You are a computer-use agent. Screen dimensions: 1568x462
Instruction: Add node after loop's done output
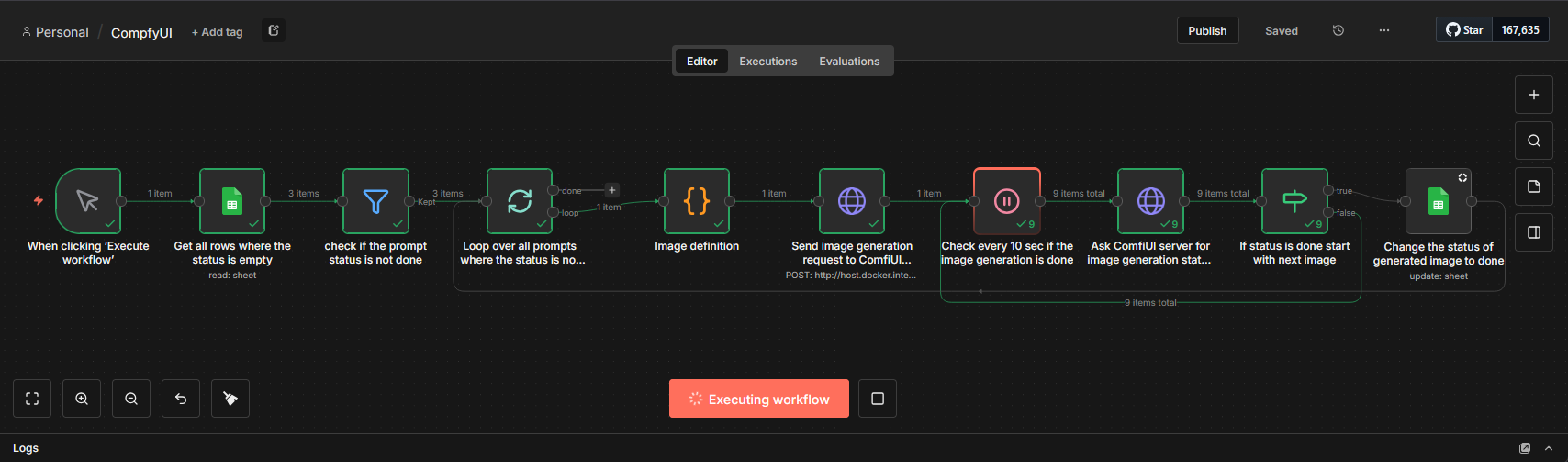[x=612, y=190]
